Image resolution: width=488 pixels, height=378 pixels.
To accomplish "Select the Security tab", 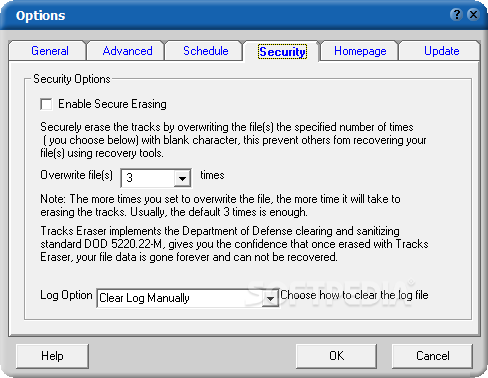I will (x=282, y=52).
